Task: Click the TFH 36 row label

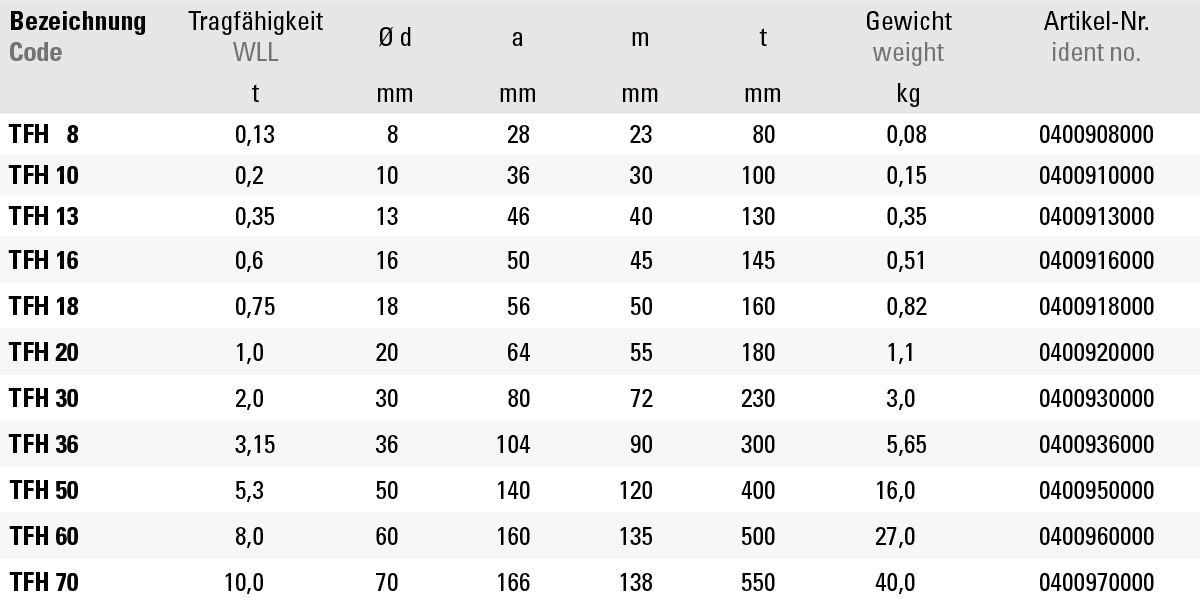Action: pos(44,445)
